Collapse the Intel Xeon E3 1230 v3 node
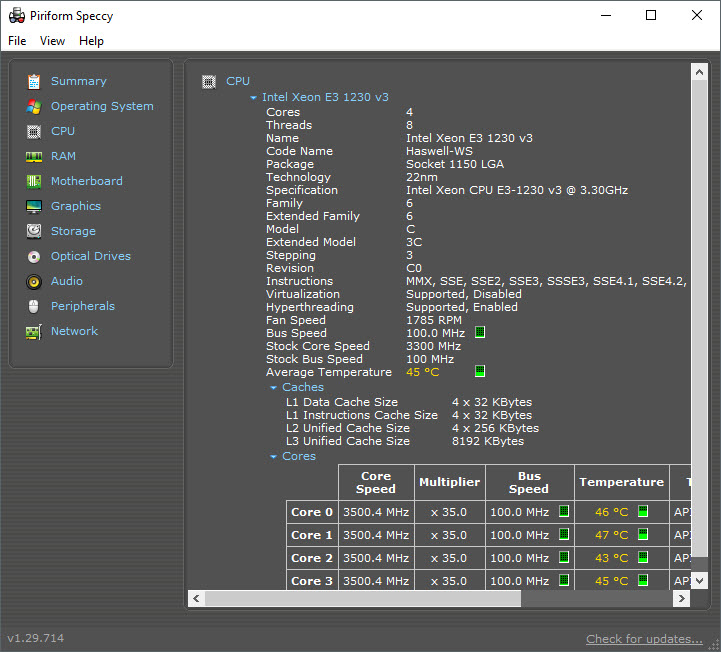This screenshot has height=652, width=721. pos(253,97)
